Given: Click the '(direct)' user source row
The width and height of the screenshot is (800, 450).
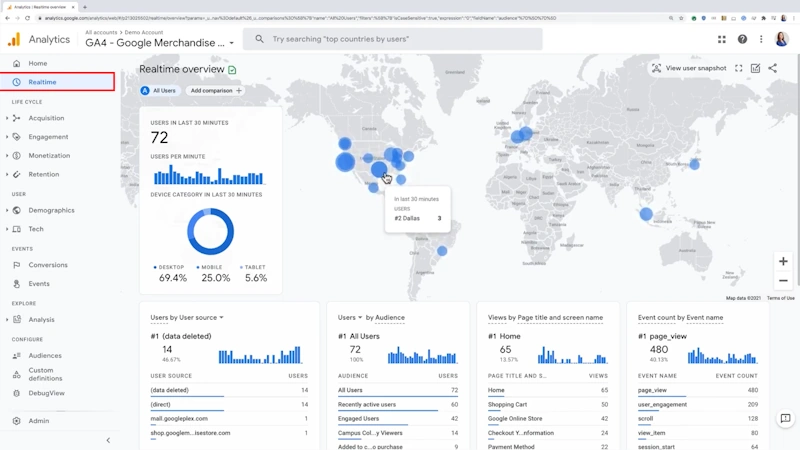Looking at the screenshot, I should click(229, 405).
